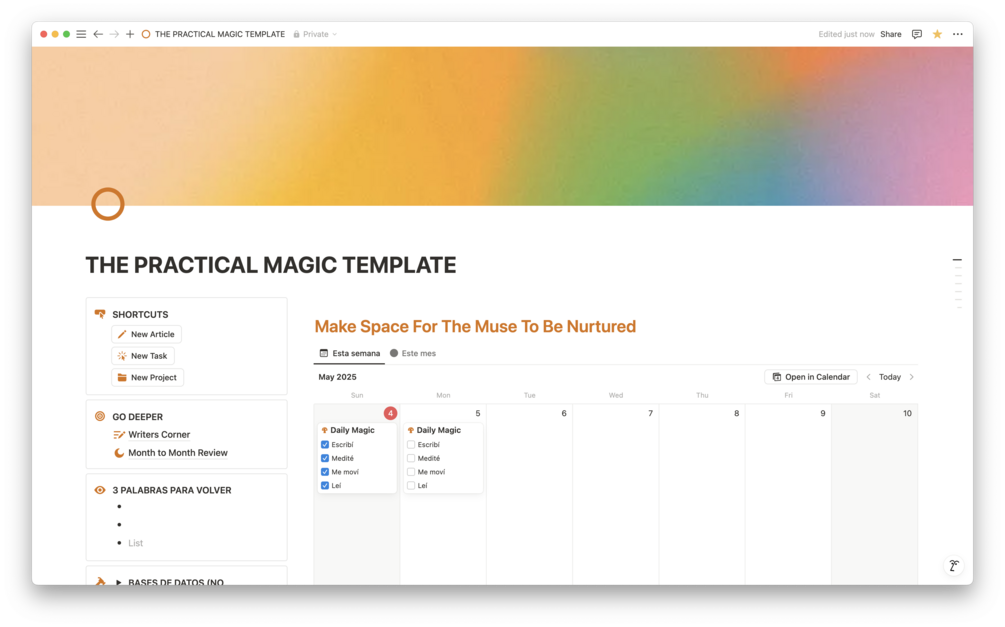
Task: Open Month to Month Review link
Action: pyautogui.click(x=178, y=453)
